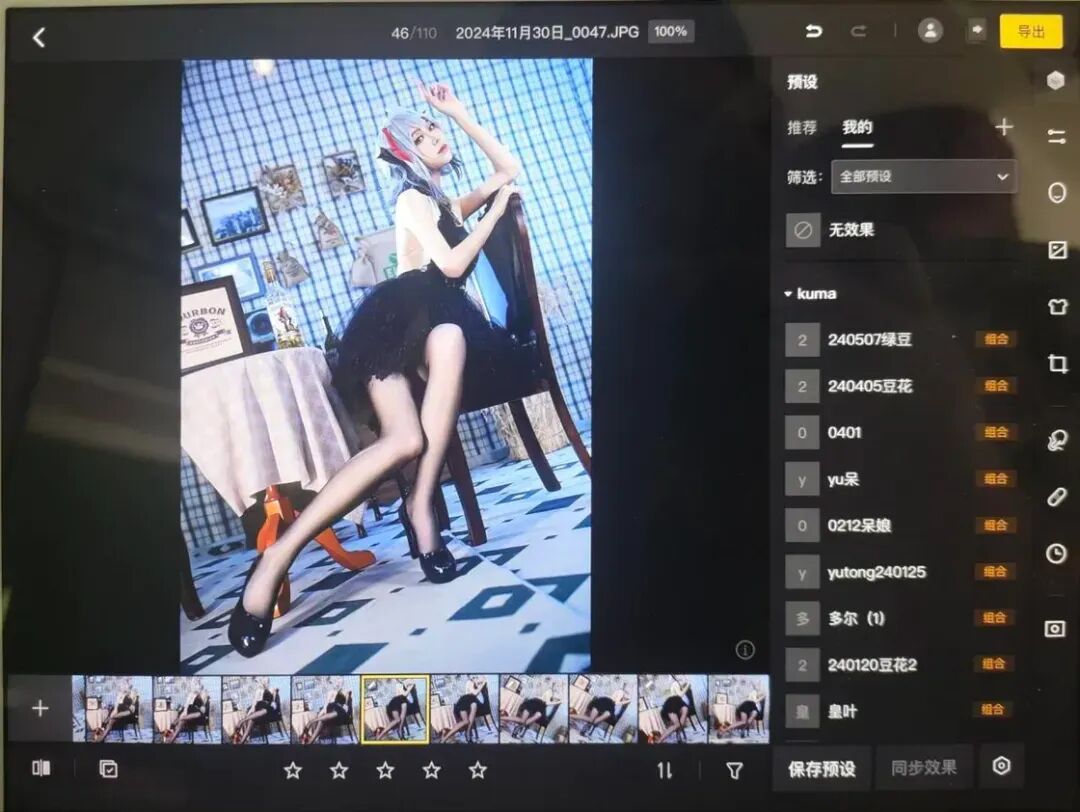Redo the edit

pos(858,31)
